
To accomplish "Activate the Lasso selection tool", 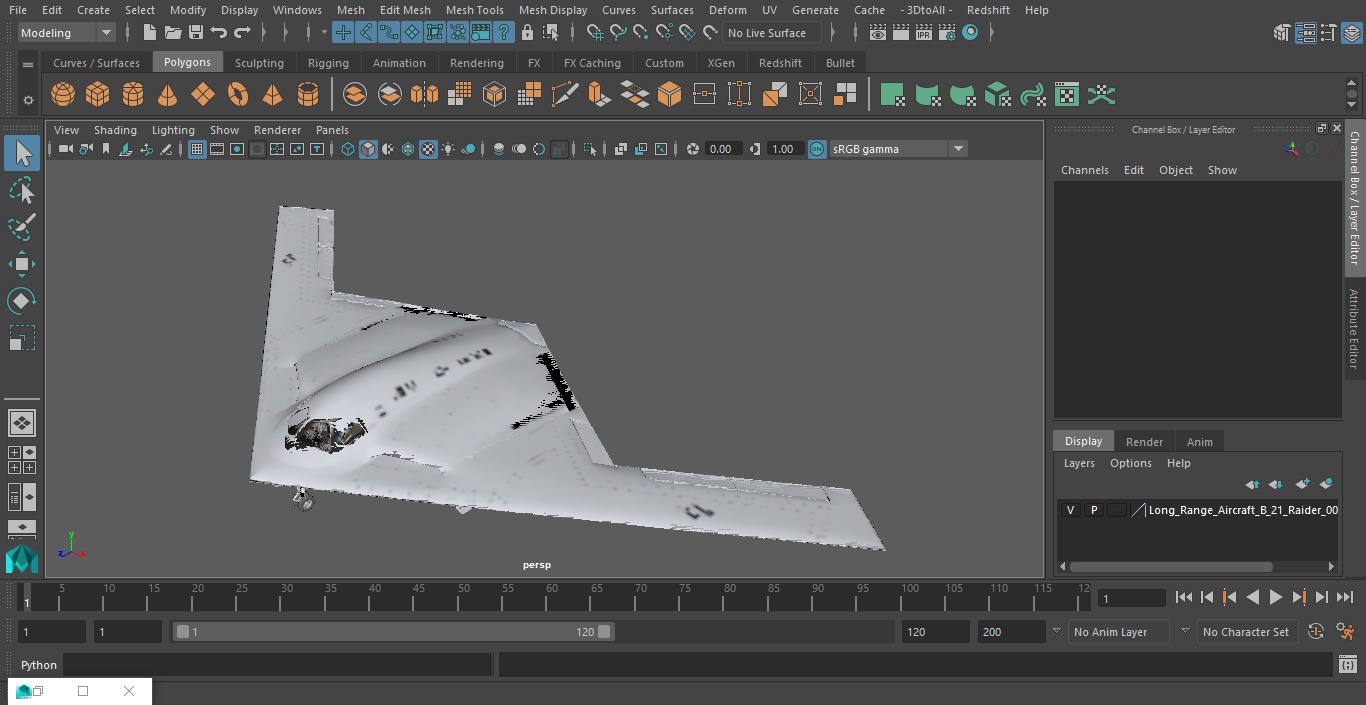I will [22, 190].
